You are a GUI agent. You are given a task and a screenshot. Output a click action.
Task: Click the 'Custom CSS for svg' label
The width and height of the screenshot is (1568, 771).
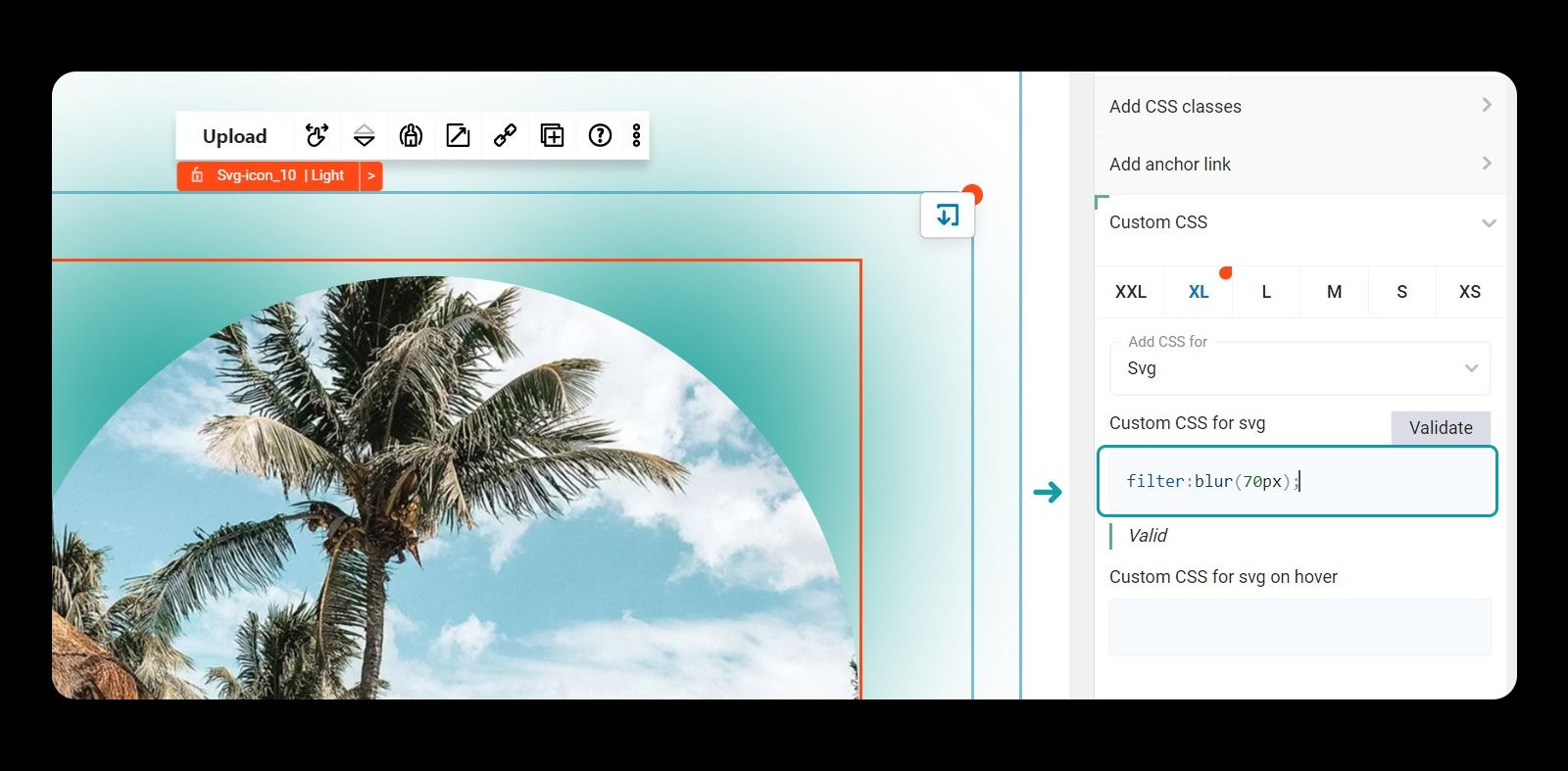(1187, 423)
